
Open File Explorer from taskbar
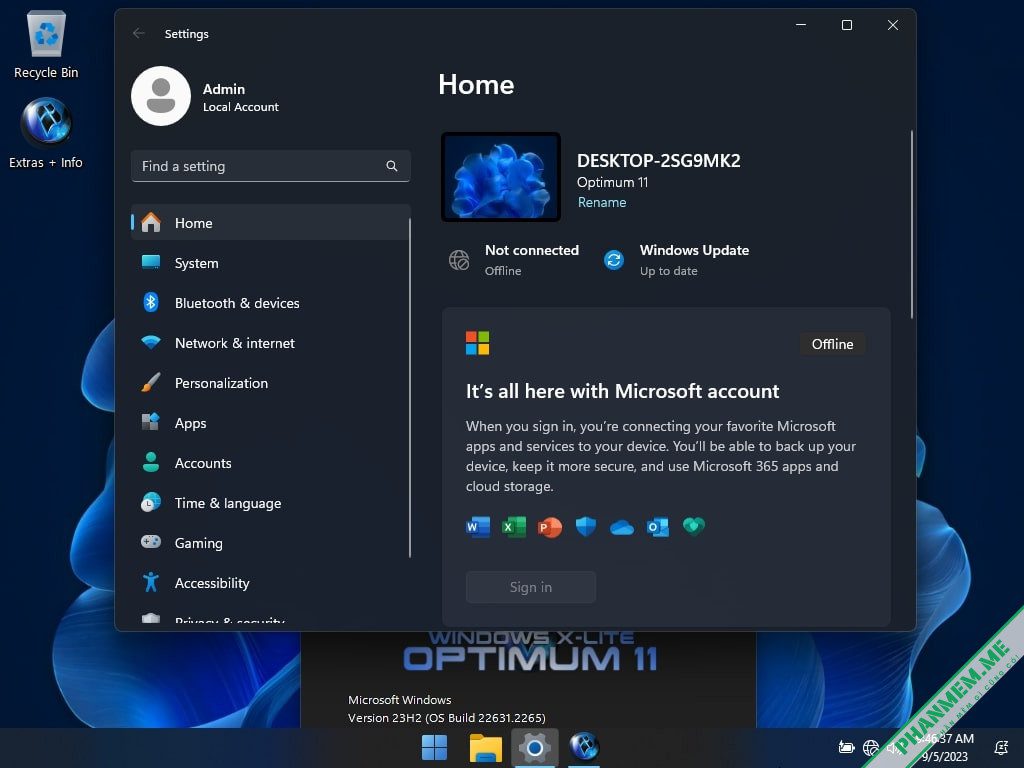485,747
